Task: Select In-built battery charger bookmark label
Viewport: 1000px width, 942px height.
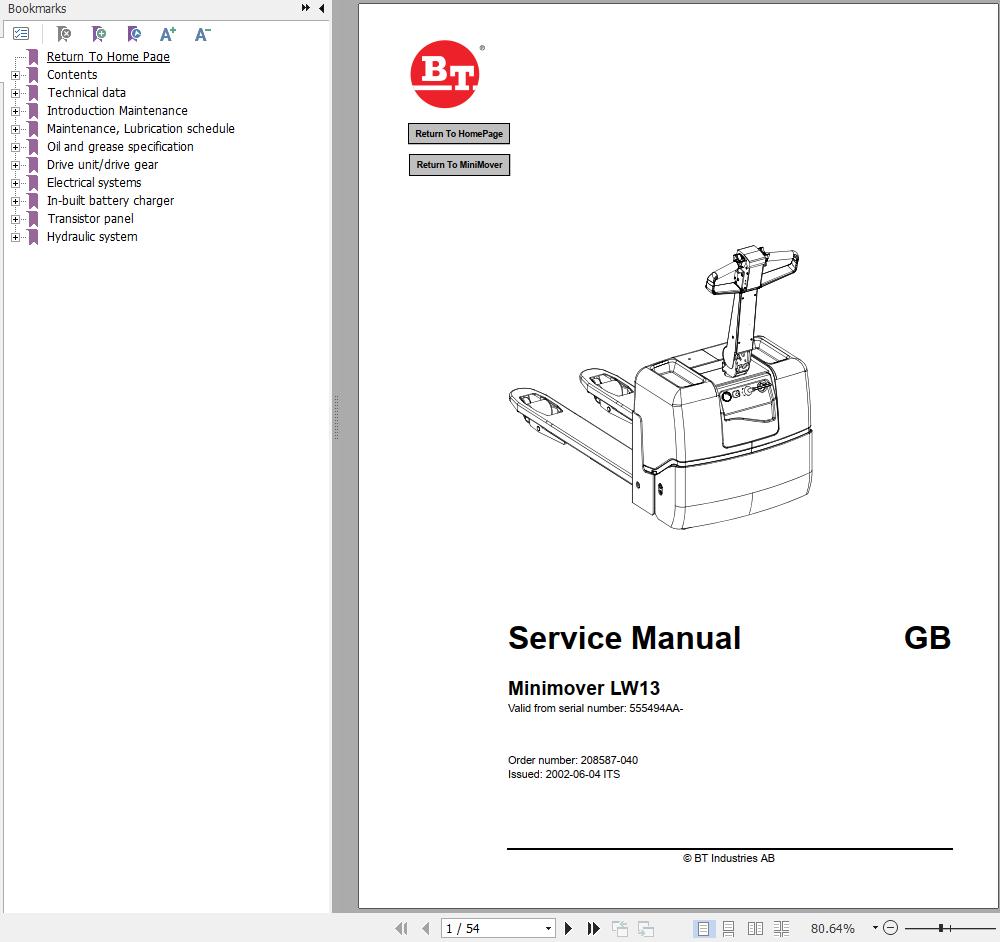Action: (110, 200)
